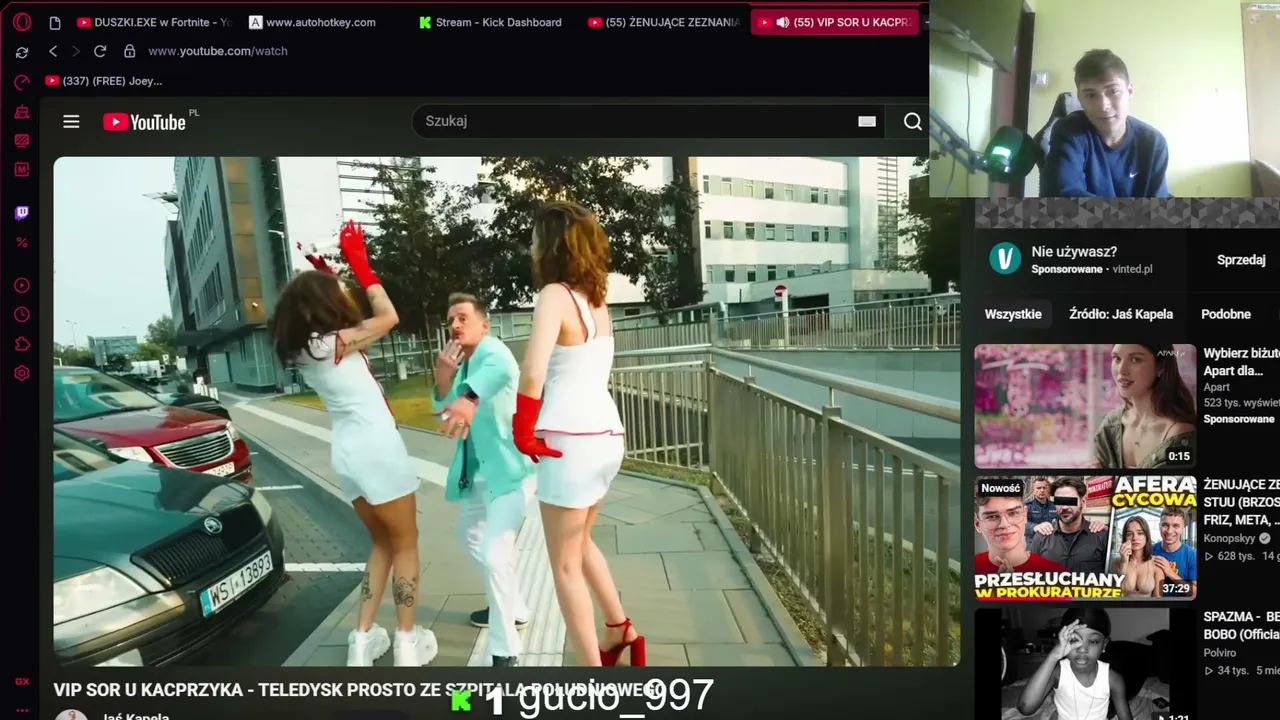Go back to the previous page
Screen dimensions: 1280x720
[53, 51]
